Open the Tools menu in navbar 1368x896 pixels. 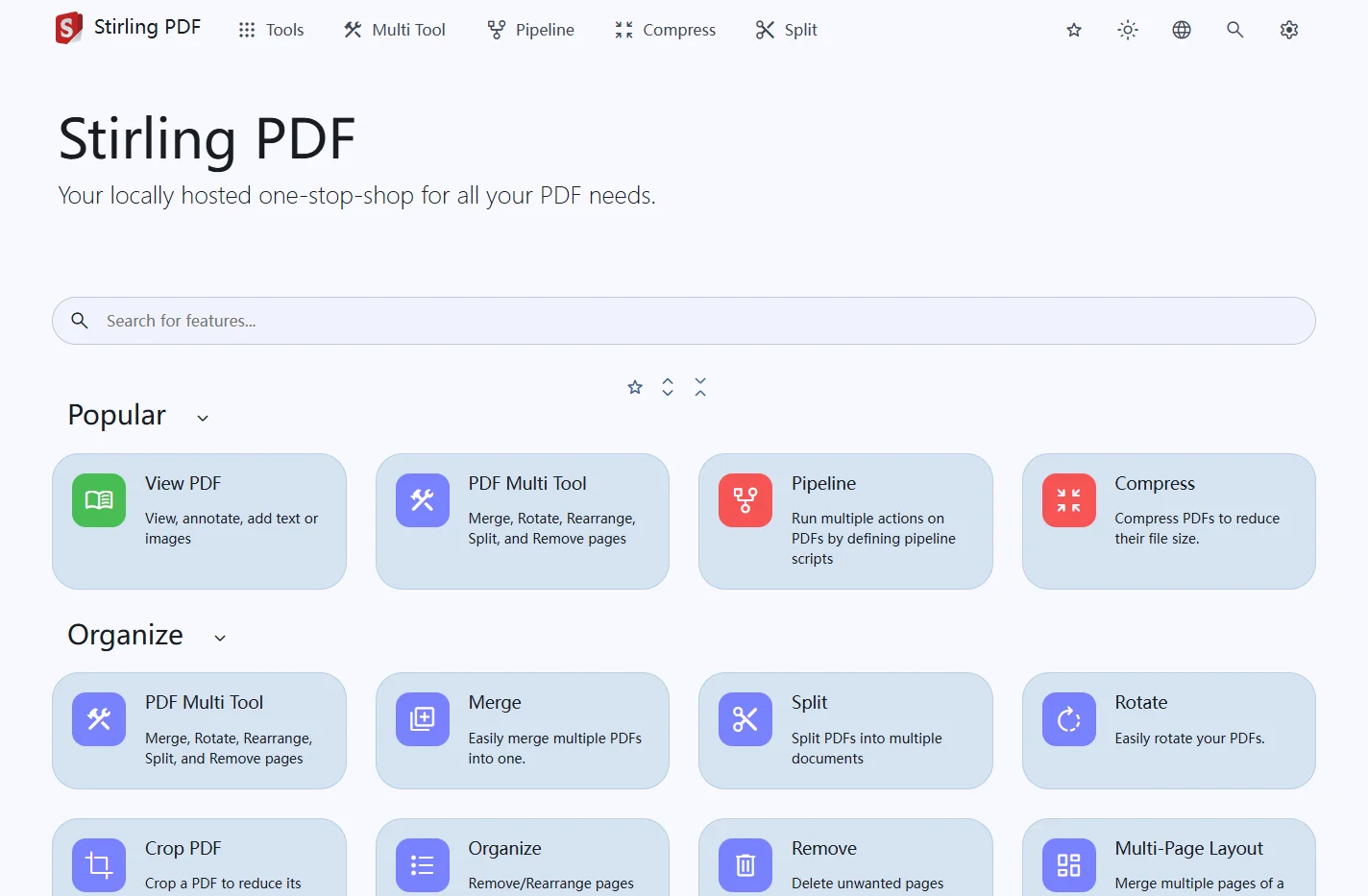click(271, 30)
